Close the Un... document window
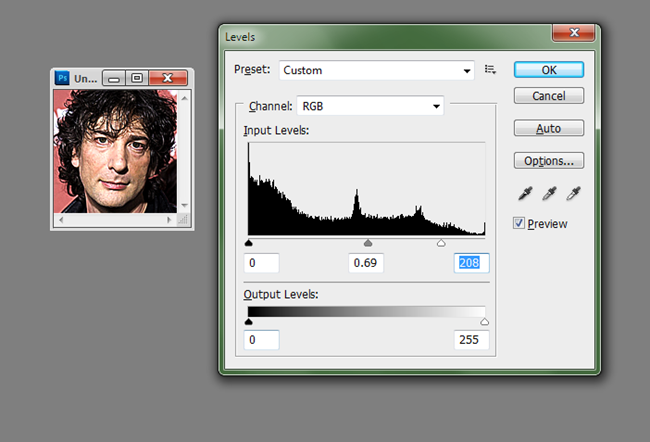The image size is (650, 442). 168,78
